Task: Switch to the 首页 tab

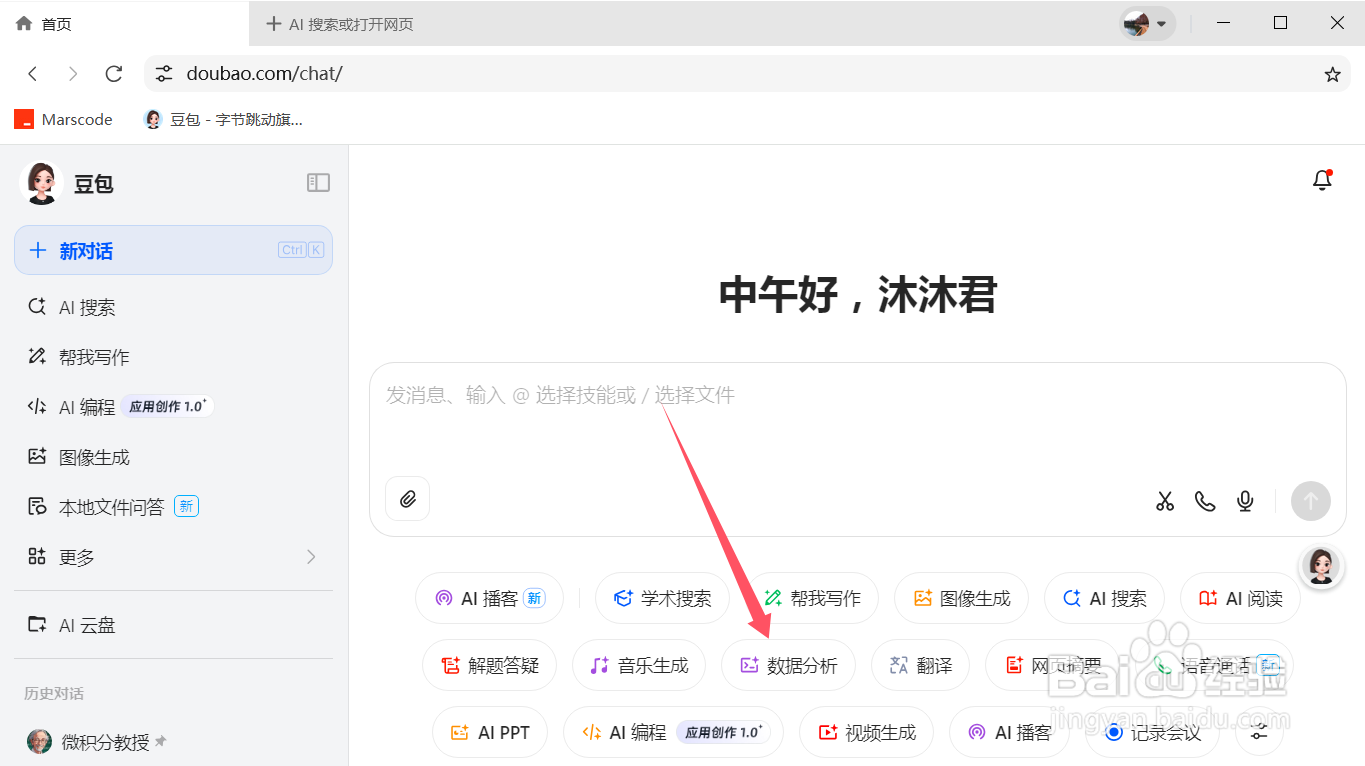Action: click(124, 23)
